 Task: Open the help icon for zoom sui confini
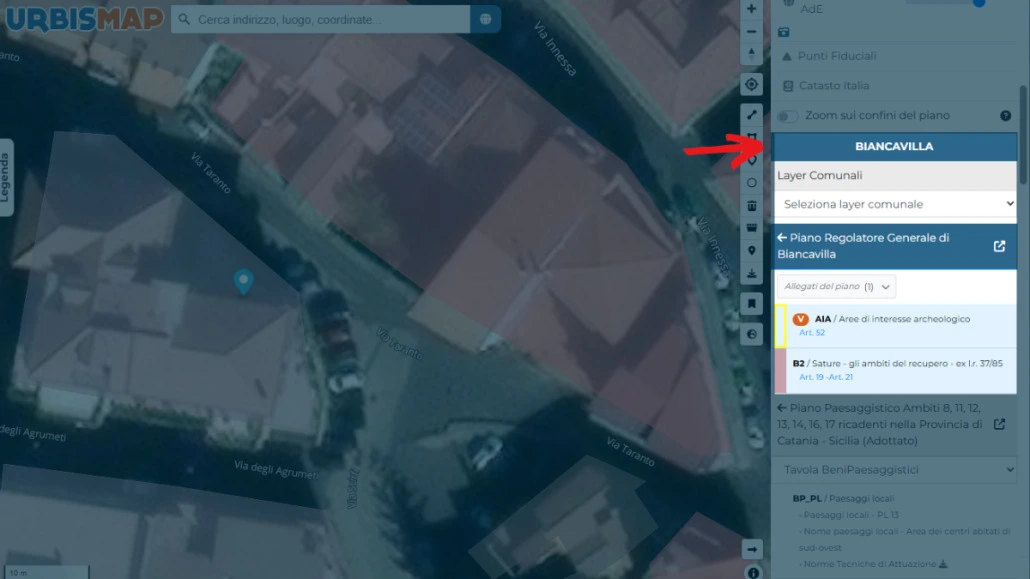(x=1005, y=116)
